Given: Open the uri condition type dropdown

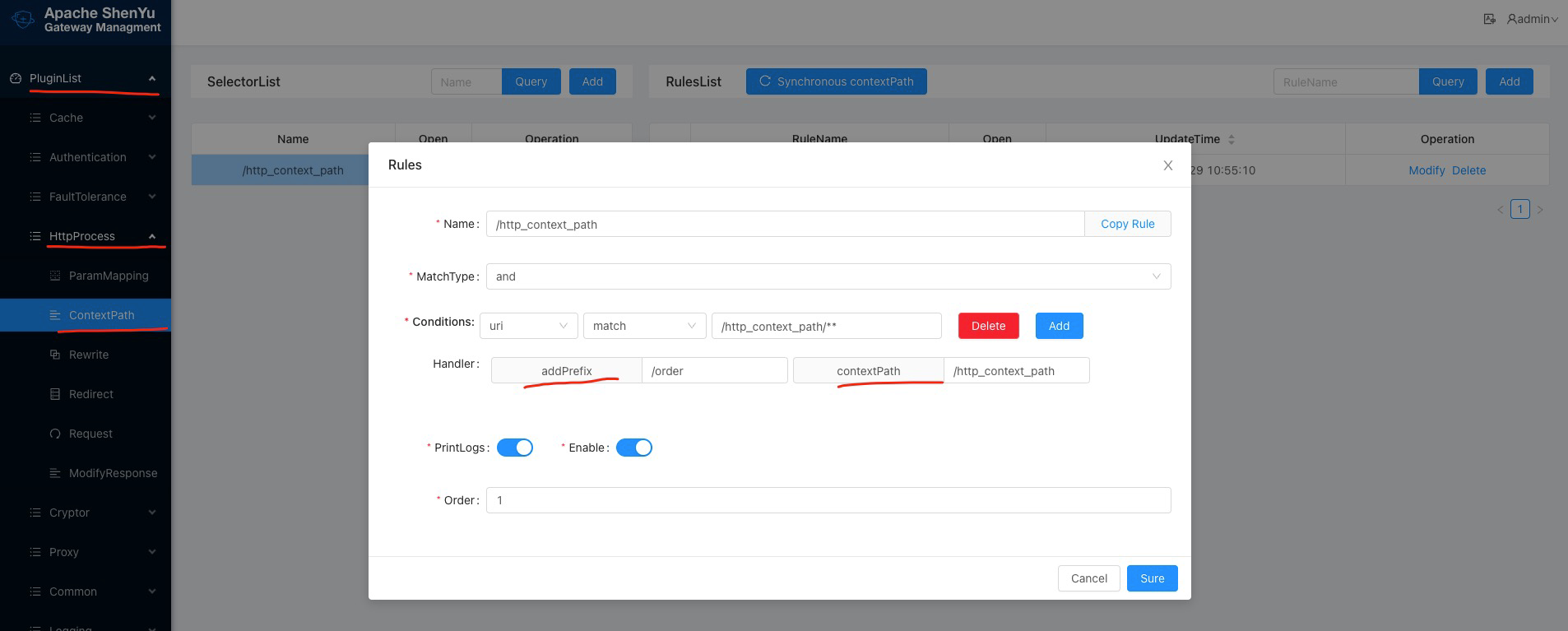Looking at the screenshot, I should pyautogui.click(x=528, y=326).
